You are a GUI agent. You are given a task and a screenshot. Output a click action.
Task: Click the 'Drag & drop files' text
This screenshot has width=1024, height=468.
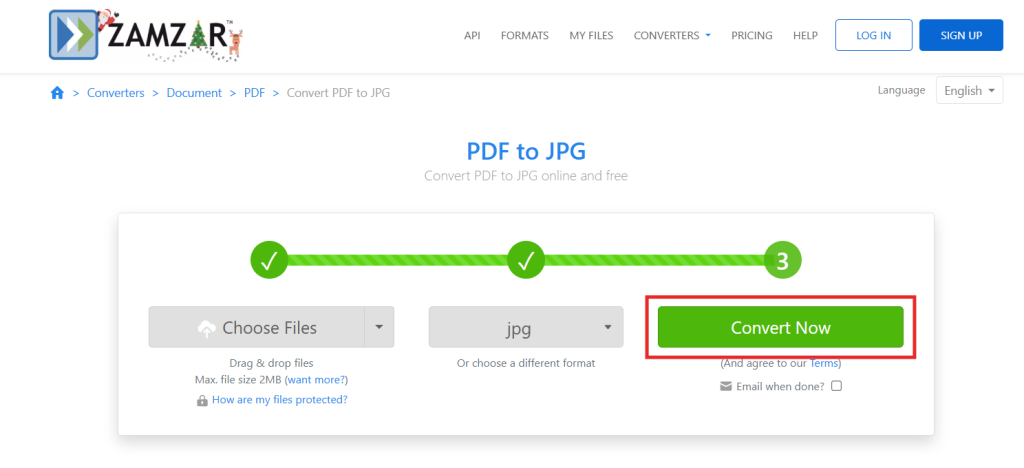click(x=271, y=363)
